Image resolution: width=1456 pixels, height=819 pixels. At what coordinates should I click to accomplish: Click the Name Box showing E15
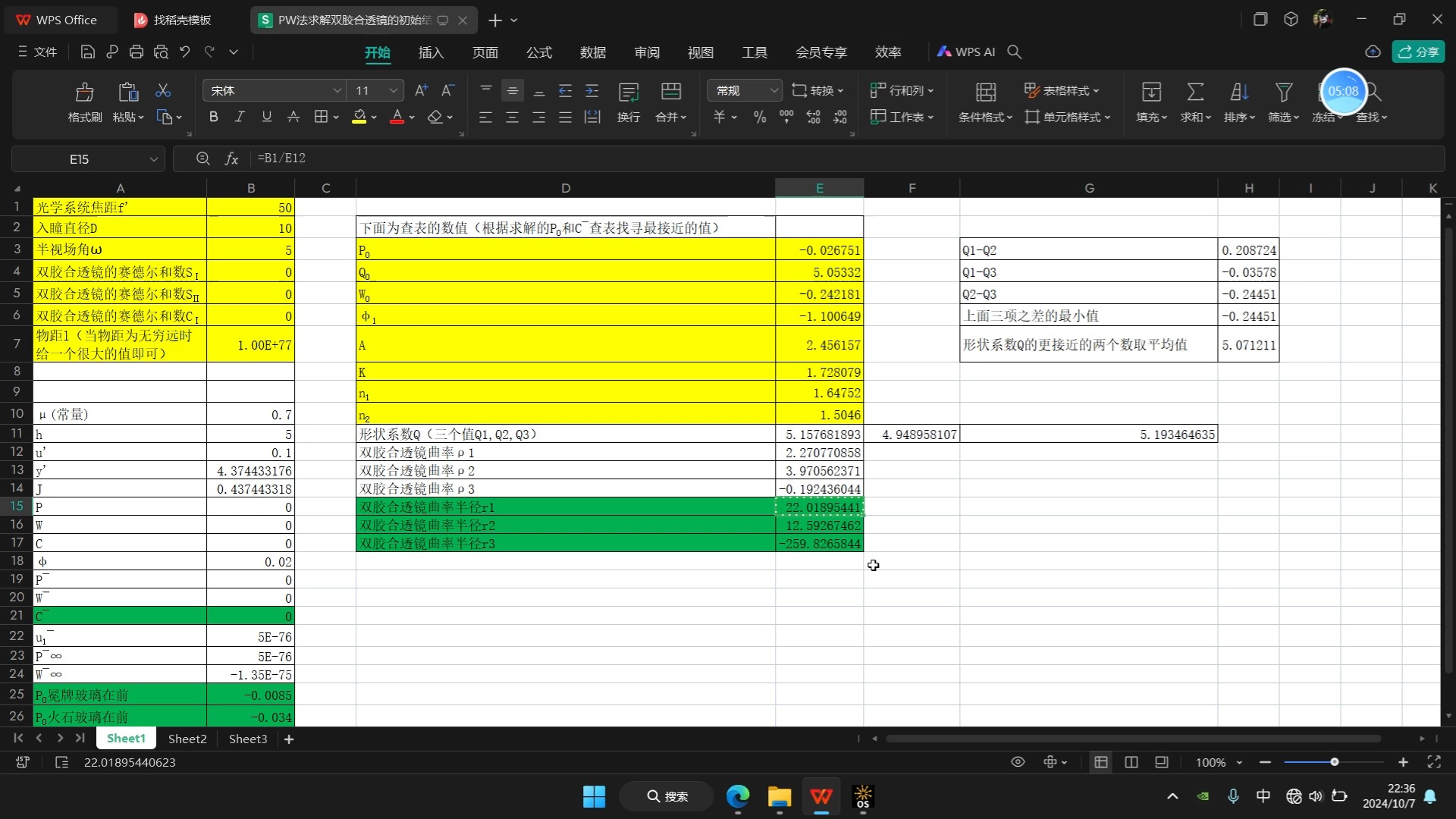pyautogui.click(x=80, y=159)
